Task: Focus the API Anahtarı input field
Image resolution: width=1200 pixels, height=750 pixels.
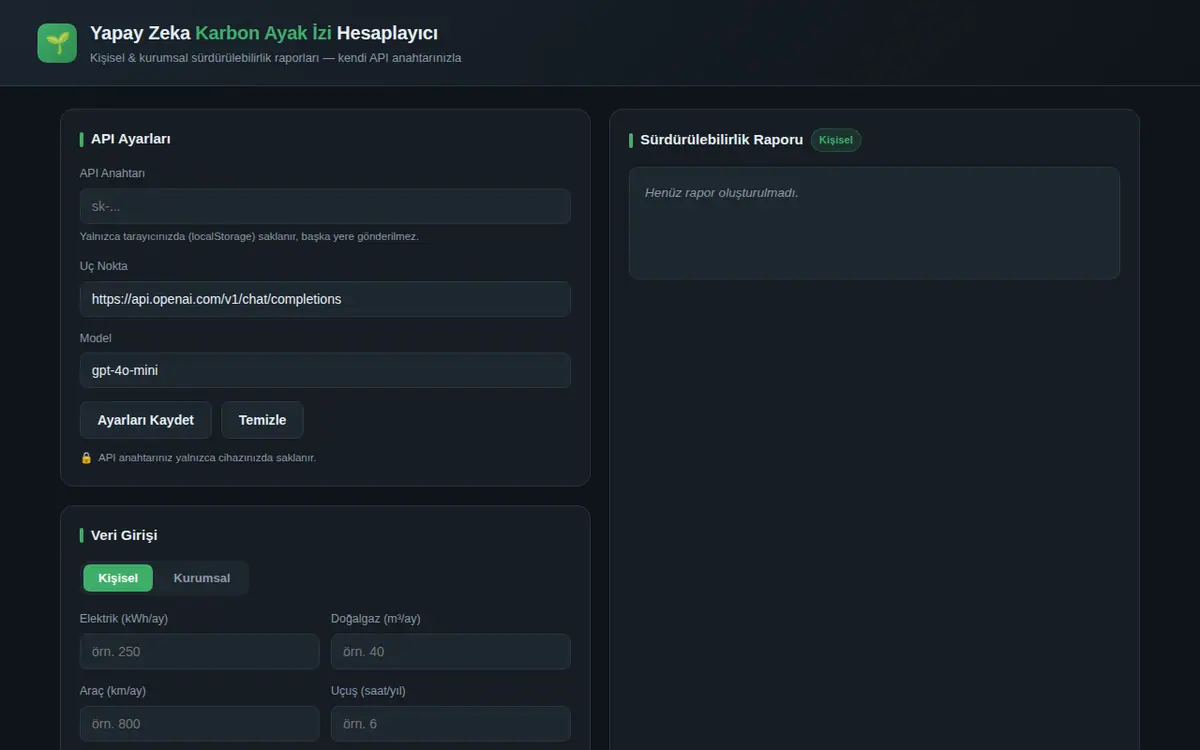Action: click(x=325, y=206)
